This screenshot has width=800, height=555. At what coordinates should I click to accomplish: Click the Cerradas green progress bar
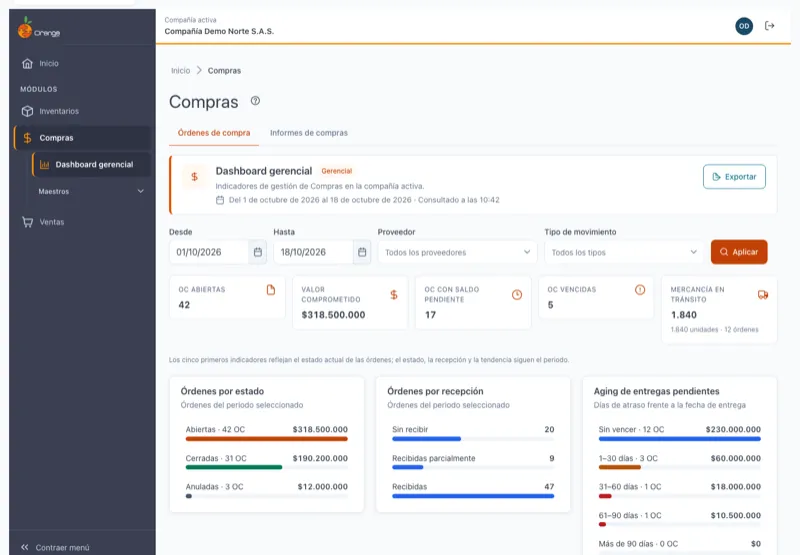point(234,467)
